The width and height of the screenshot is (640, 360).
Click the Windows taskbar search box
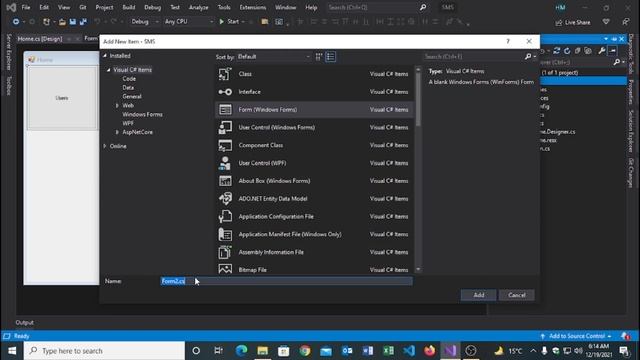(104, 351)
